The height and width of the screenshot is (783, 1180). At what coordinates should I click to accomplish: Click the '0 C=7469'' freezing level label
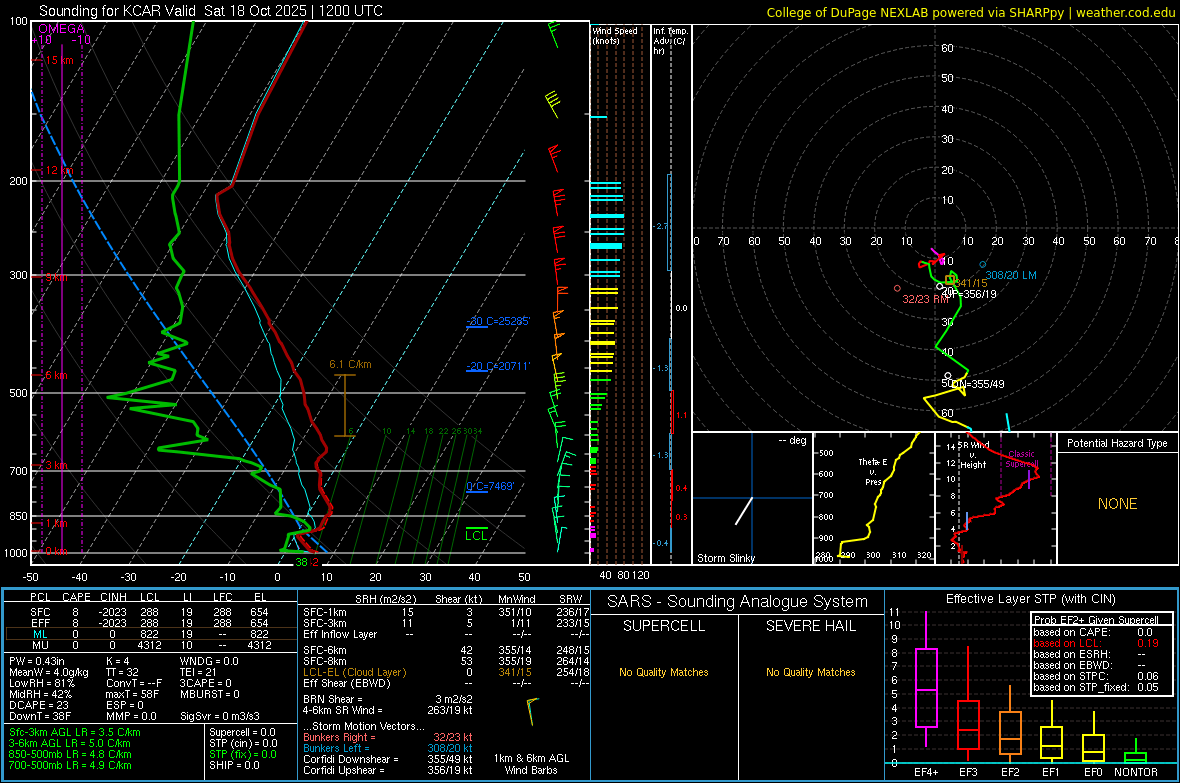tap(490, 486)
